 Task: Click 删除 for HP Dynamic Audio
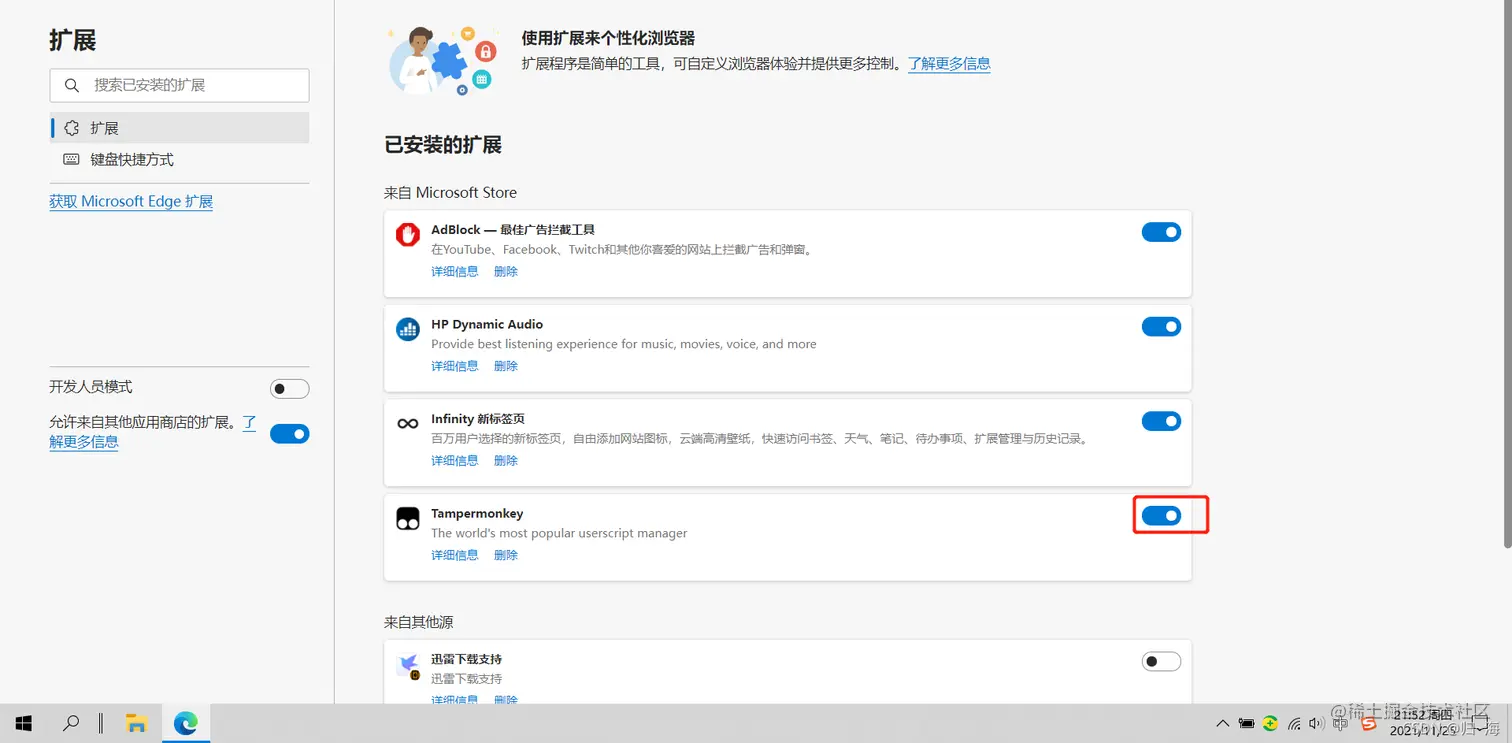click(506, 366)
